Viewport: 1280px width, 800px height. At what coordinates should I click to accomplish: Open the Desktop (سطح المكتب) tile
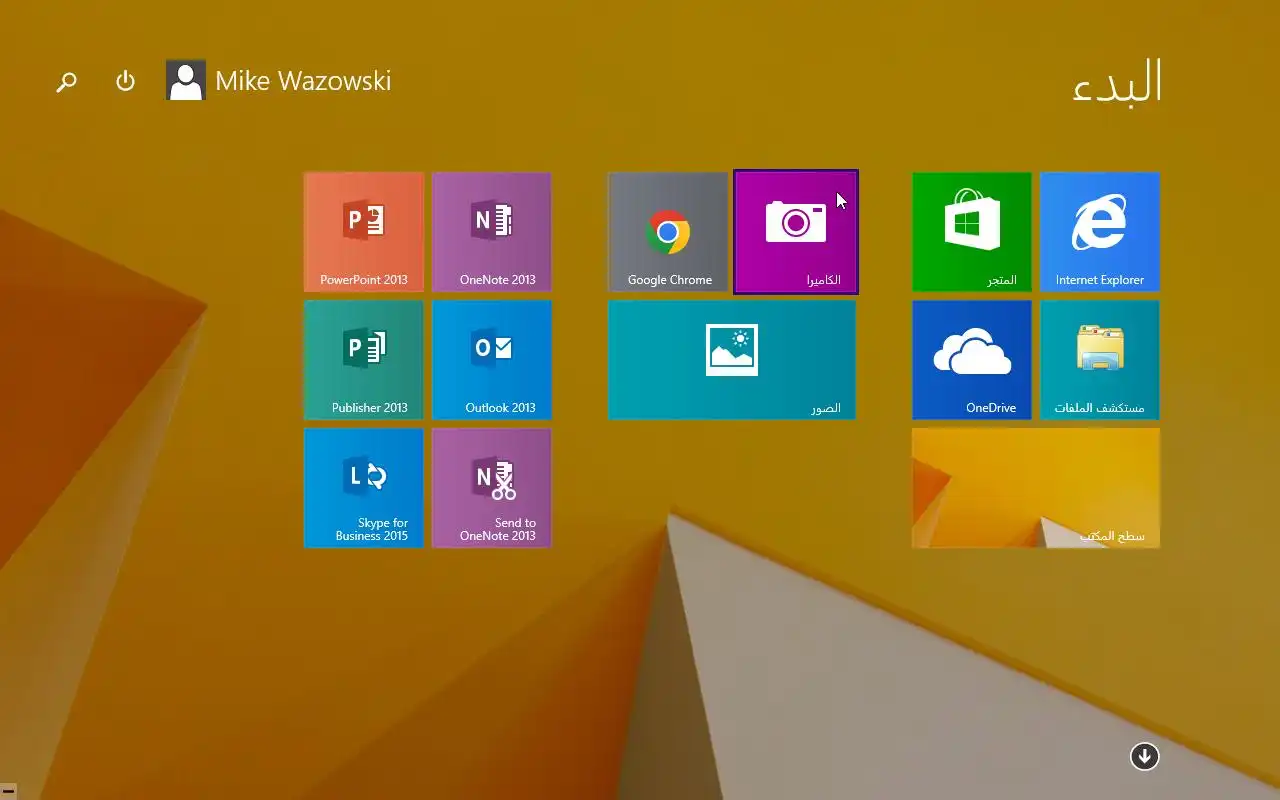[1036, 488]
